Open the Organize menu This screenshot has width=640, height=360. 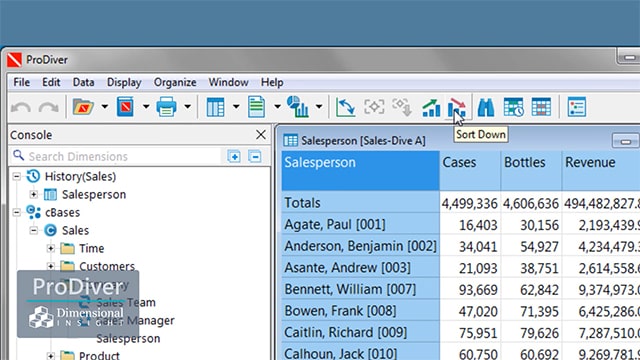(175, 82)
